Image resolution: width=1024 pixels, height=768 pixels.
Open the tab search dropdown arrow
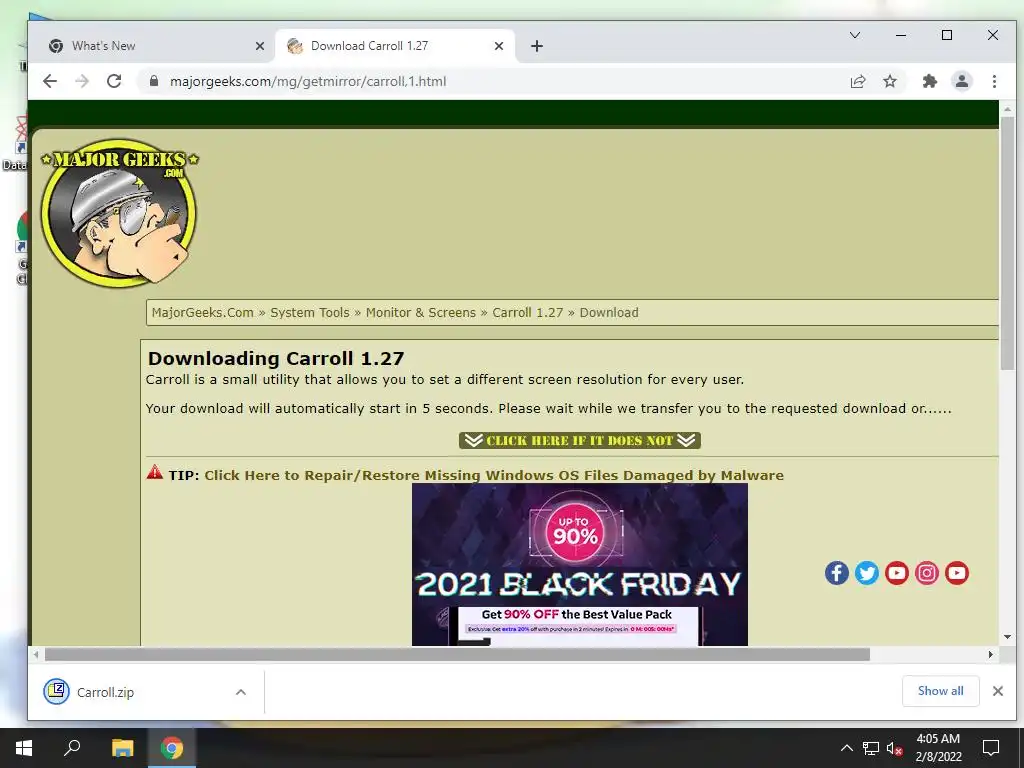[855, 35]
